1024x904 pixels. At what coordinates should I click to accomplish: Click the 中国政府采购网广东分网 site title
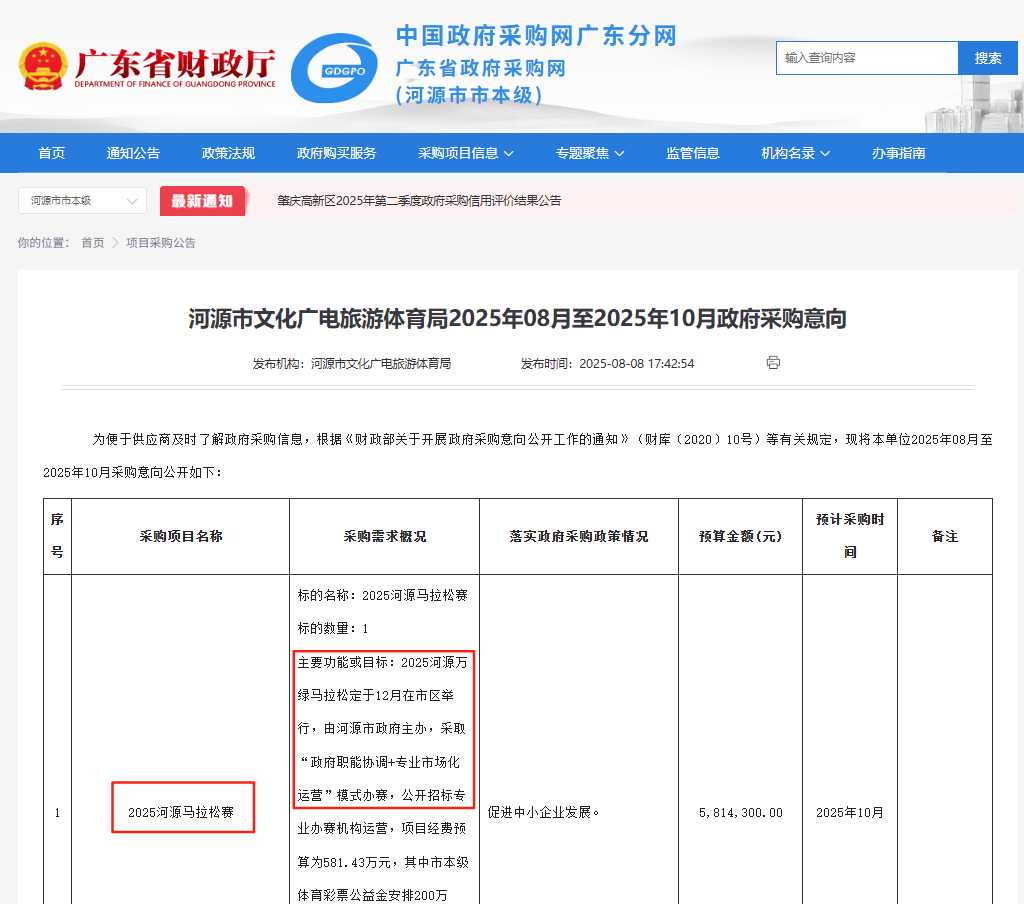536,36
